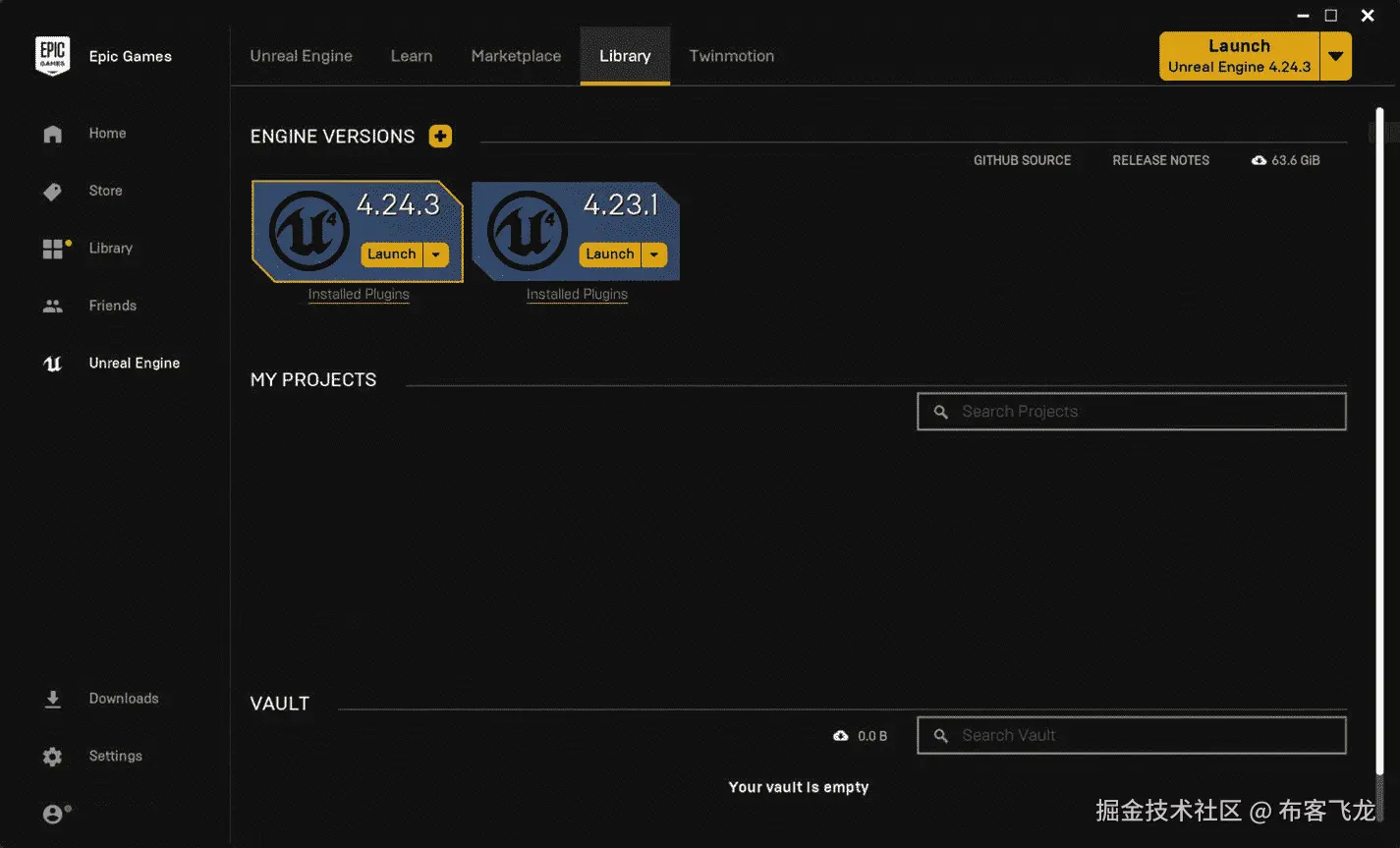Select Unreal Engine label in sidebar

coord(135,364)
